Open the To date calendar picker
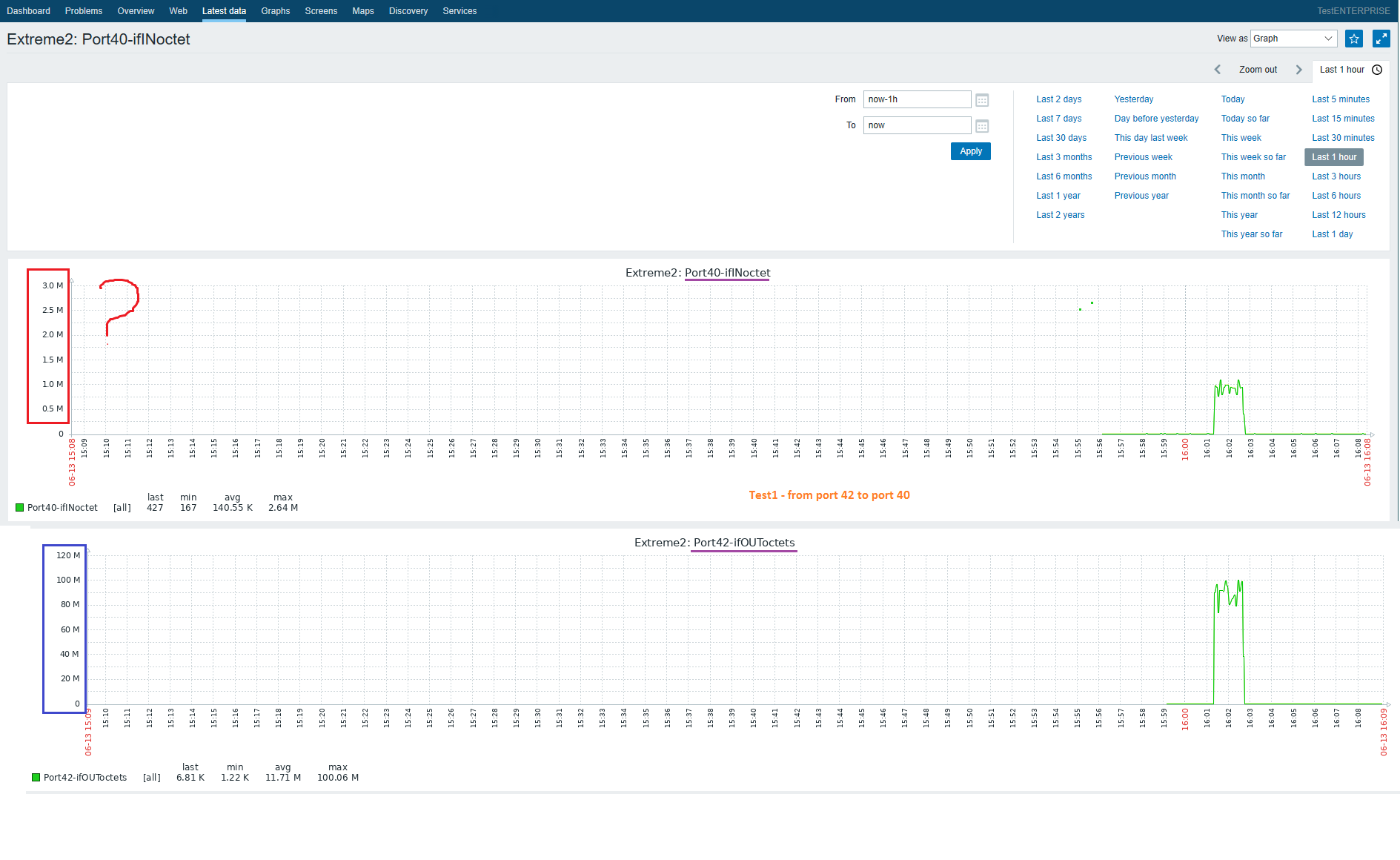Viewport: 1400px width, 860px height. (982, 126)
